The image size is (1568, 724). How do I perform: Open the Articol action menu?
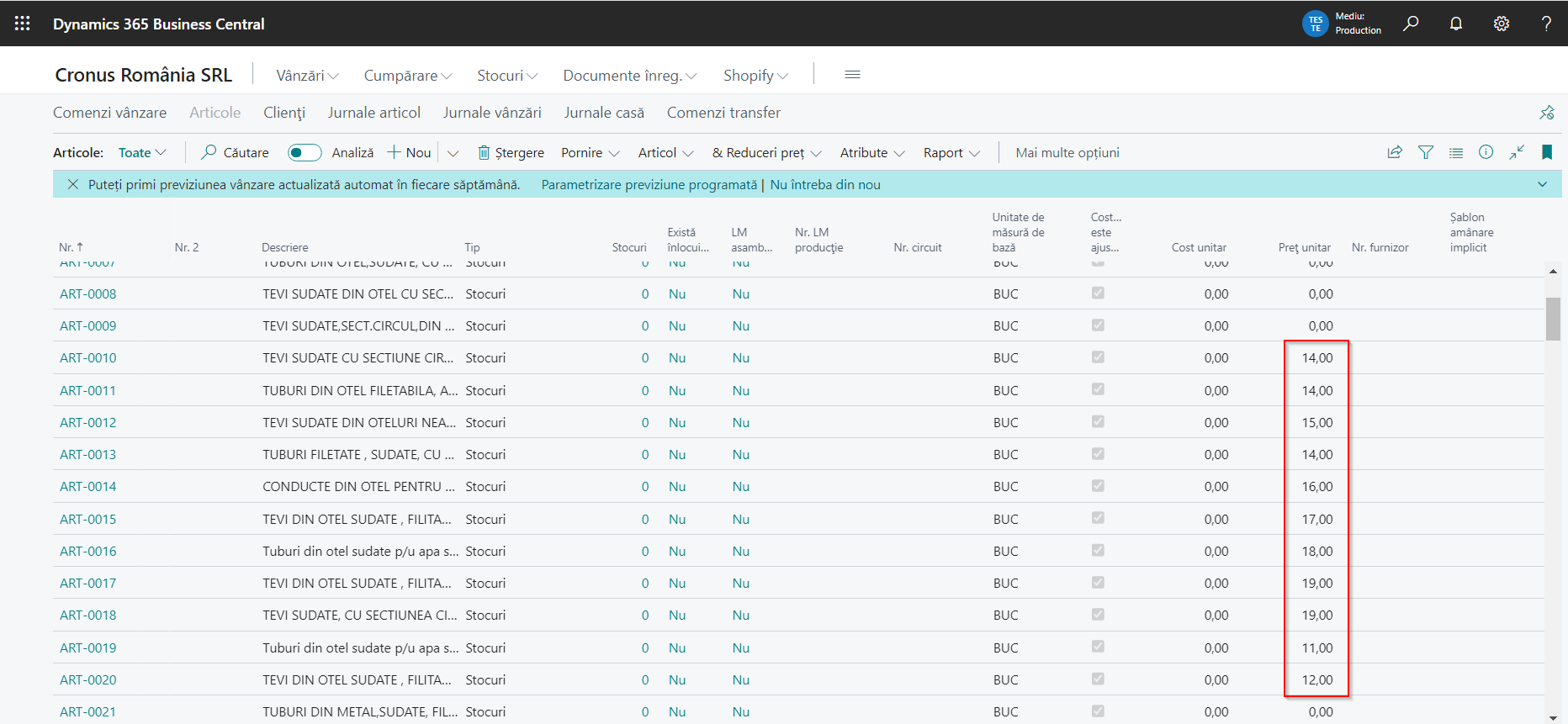pos(665,152)
